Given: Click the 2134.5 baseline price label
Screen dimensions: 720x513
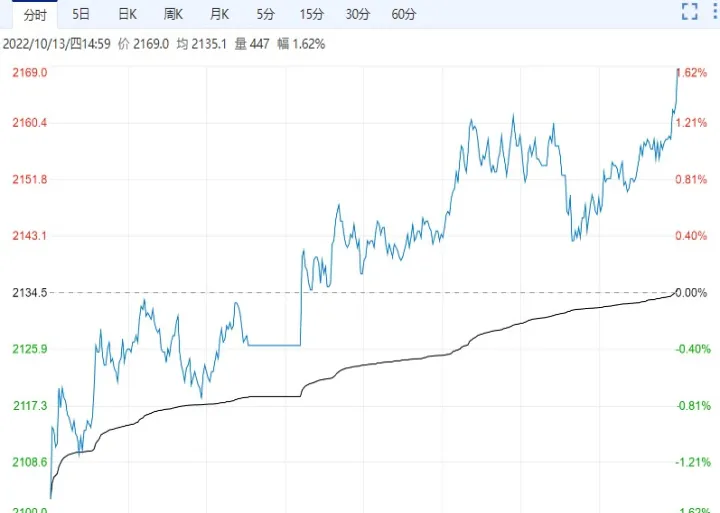Looking at the screenshot, I should pyautogui.click(x=28, y=293).
